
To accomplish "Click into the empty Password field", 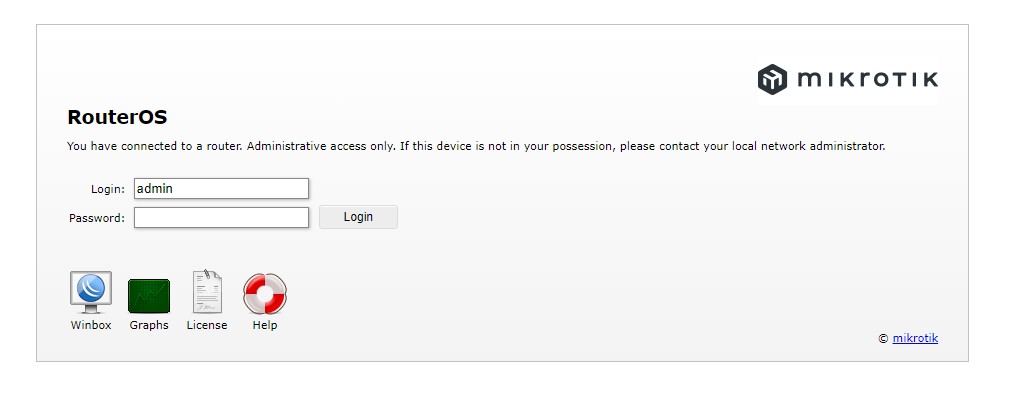I will tap(221, 217).
